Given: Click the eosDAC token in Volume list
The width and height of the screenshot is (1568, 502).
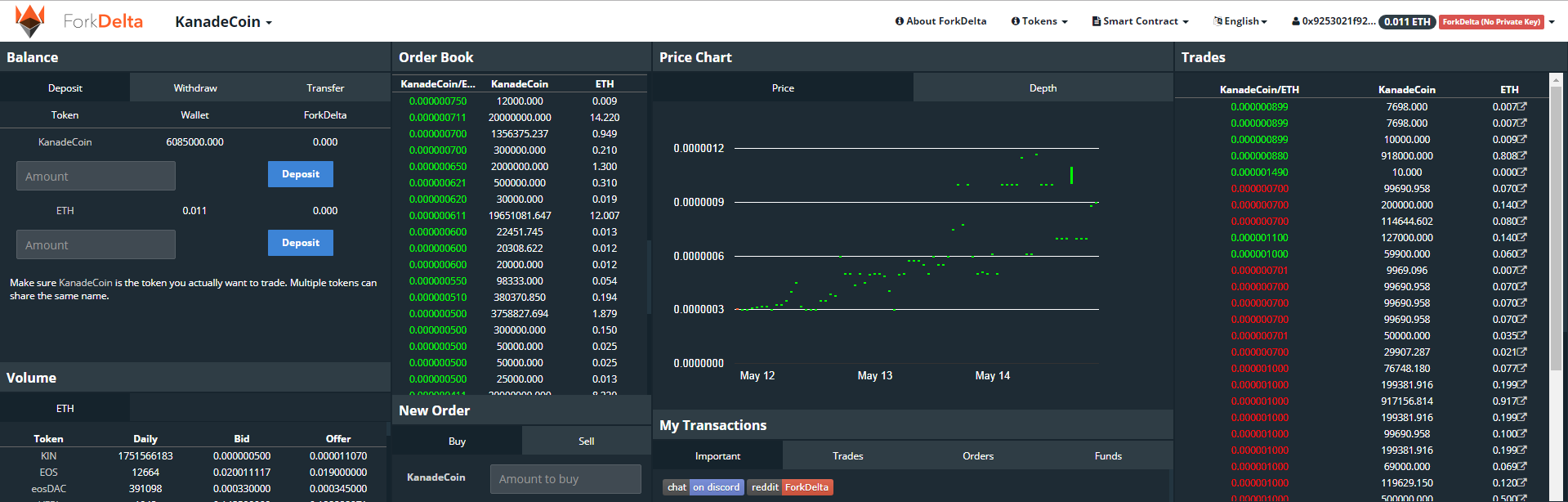Looking at the screenshot, I should (x=48, y=489).
